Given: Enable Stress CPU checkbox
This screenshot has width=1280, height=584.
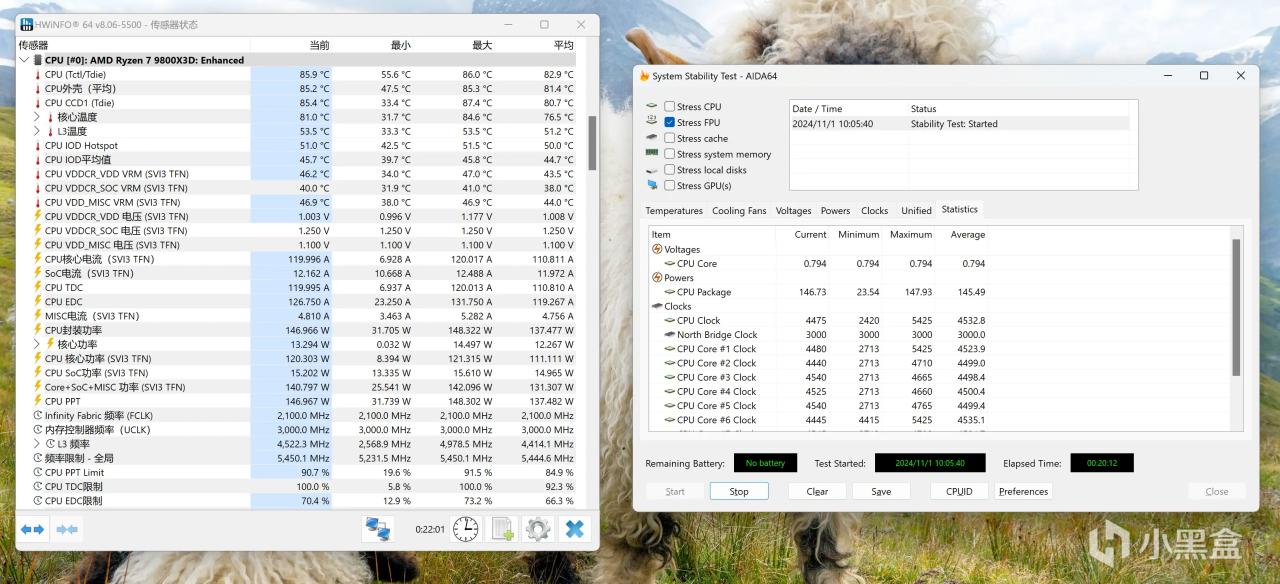Looking at the screenshot, I should [669, 106].
